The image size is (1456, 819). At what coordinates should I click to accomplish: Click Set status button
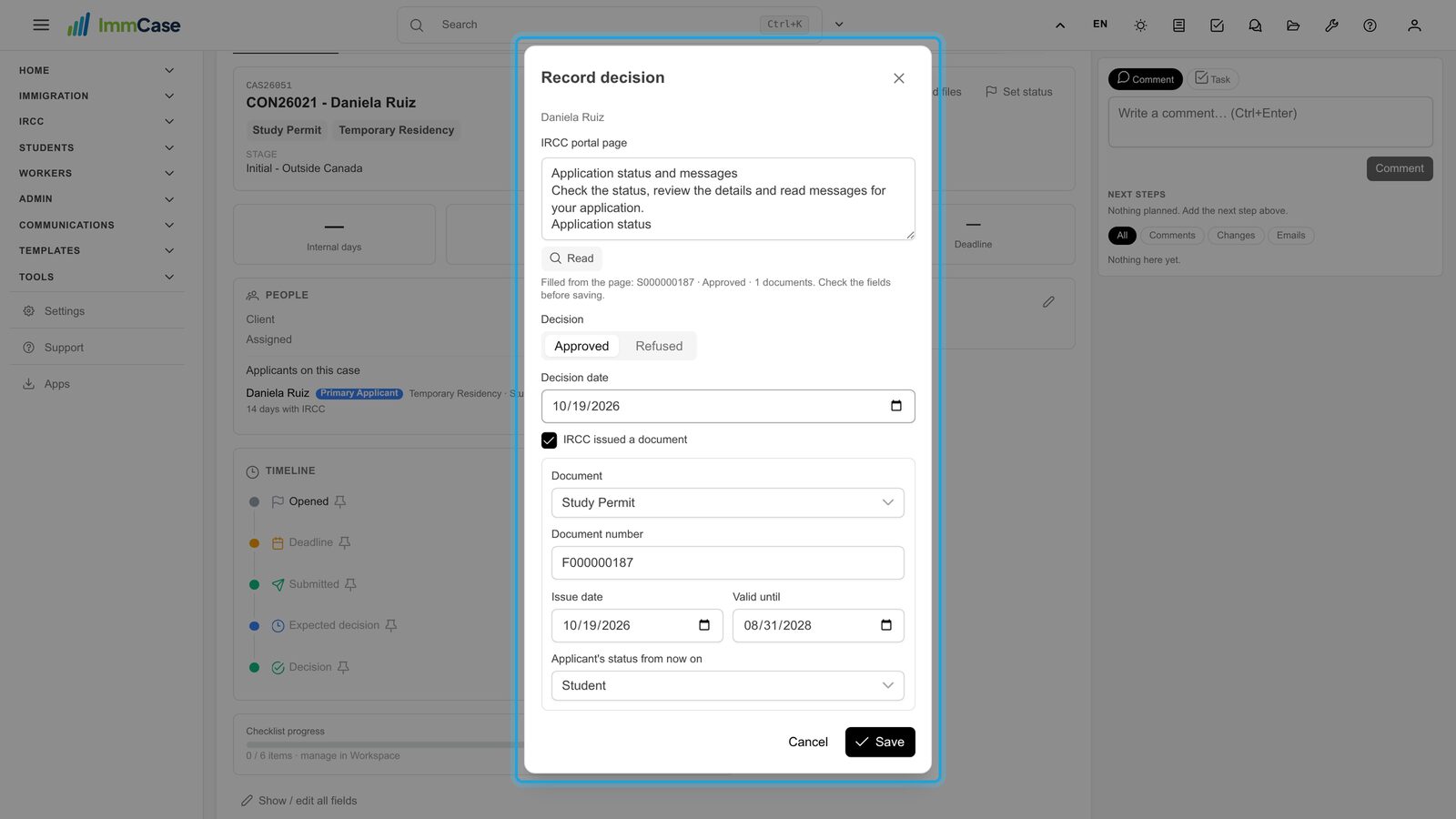pyautogui.click(x=1019, y=92)
